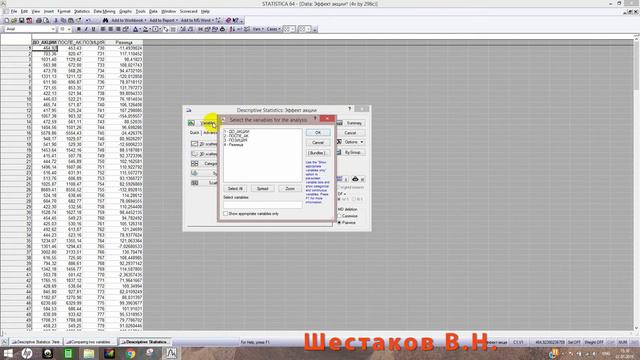Click the help question mark in Descriptive Statistics title

(349, 109)
